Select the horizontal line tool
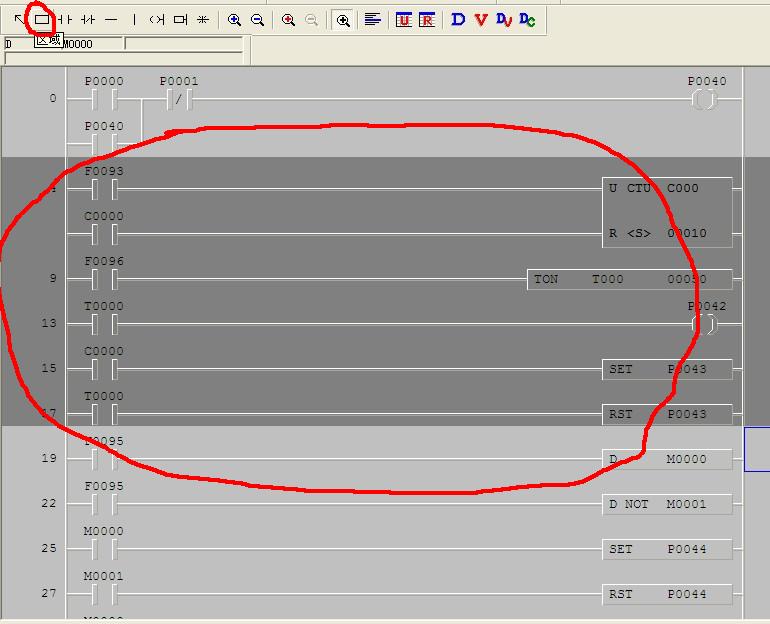 [x=111, y=19]
